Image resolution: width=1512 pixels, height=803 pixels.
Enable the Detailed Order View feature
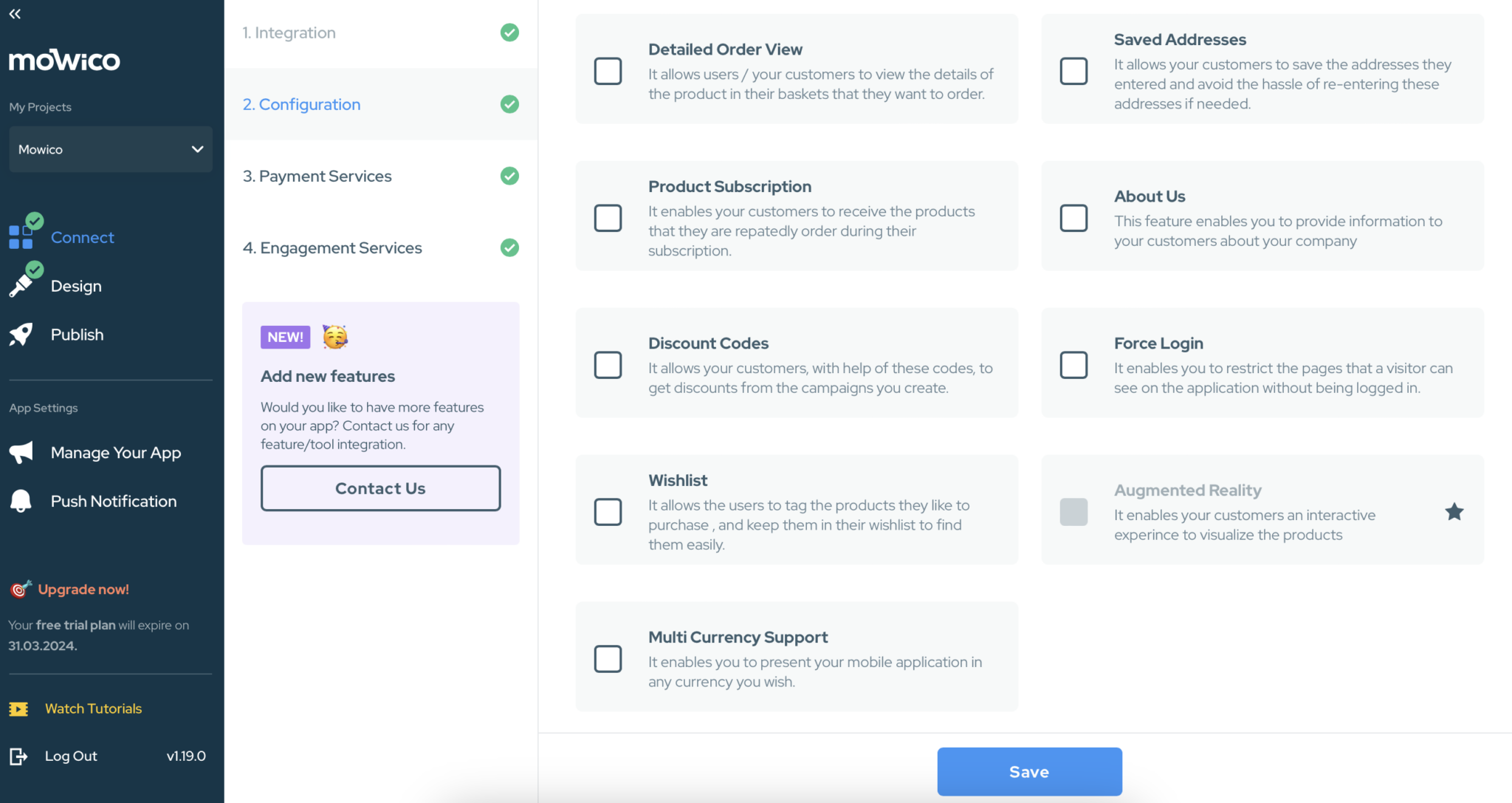(608, 71)
